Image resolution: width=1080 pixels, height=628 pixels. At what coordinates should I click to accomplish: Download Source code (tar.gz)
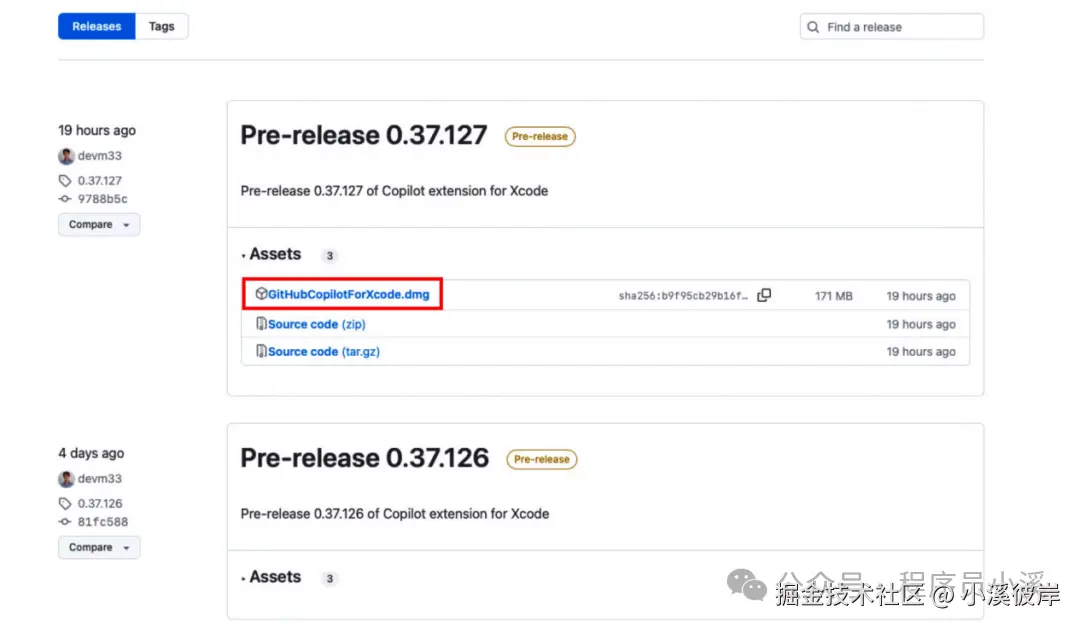click(324, 352)
